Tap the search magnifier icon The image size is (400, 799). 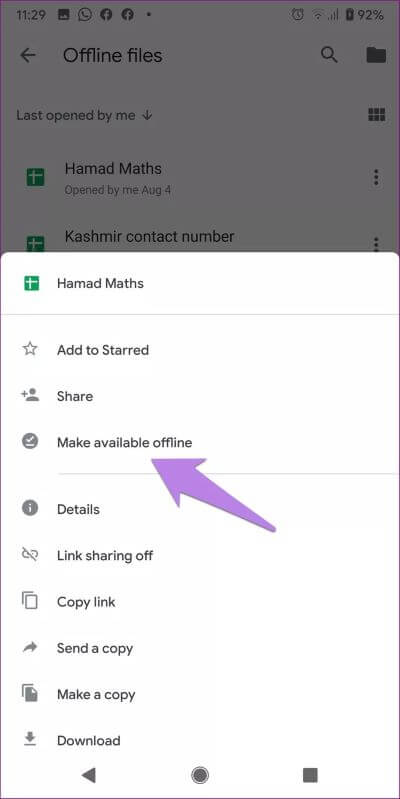point(329,55)
